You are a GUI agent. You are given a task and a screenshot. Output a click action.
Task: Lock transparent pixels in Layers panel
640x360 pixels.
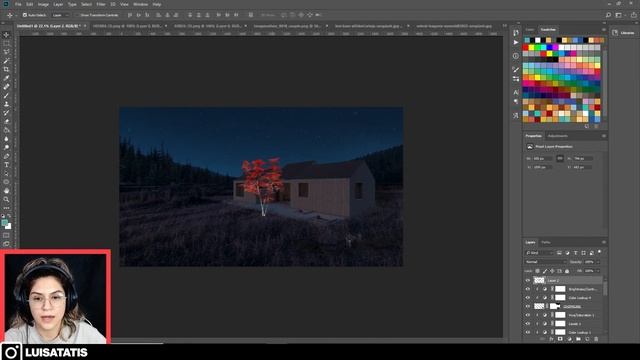tap(538, 271)
